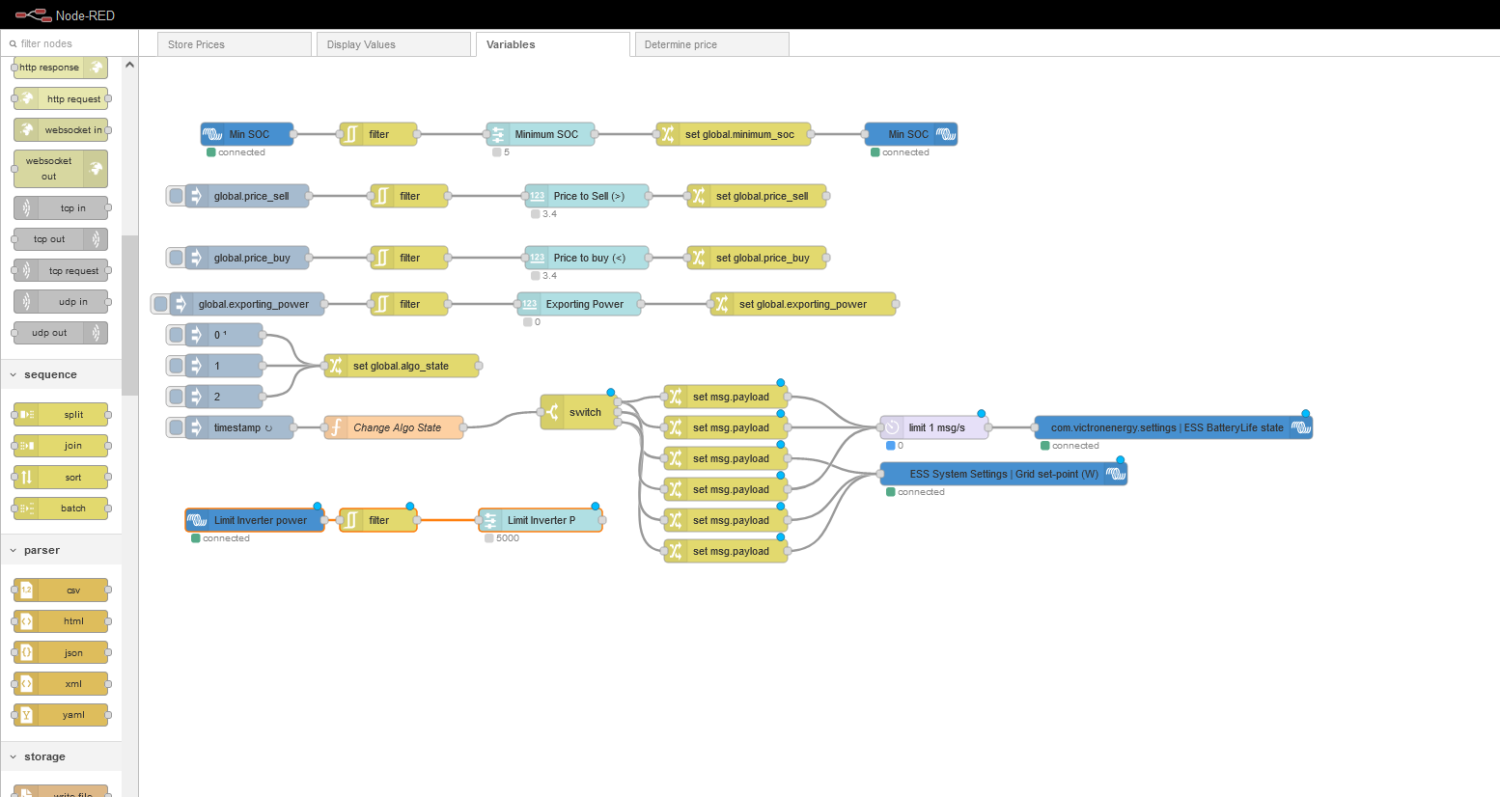Select the udp out node
This screenshot has height=797, width=1500.
click(60, 332)
